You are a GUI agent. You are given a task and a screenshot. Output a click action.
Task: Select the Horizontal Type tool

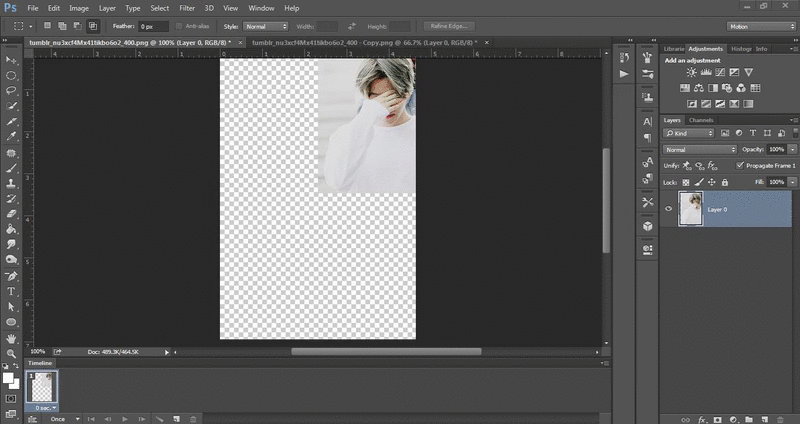[11, 292]
